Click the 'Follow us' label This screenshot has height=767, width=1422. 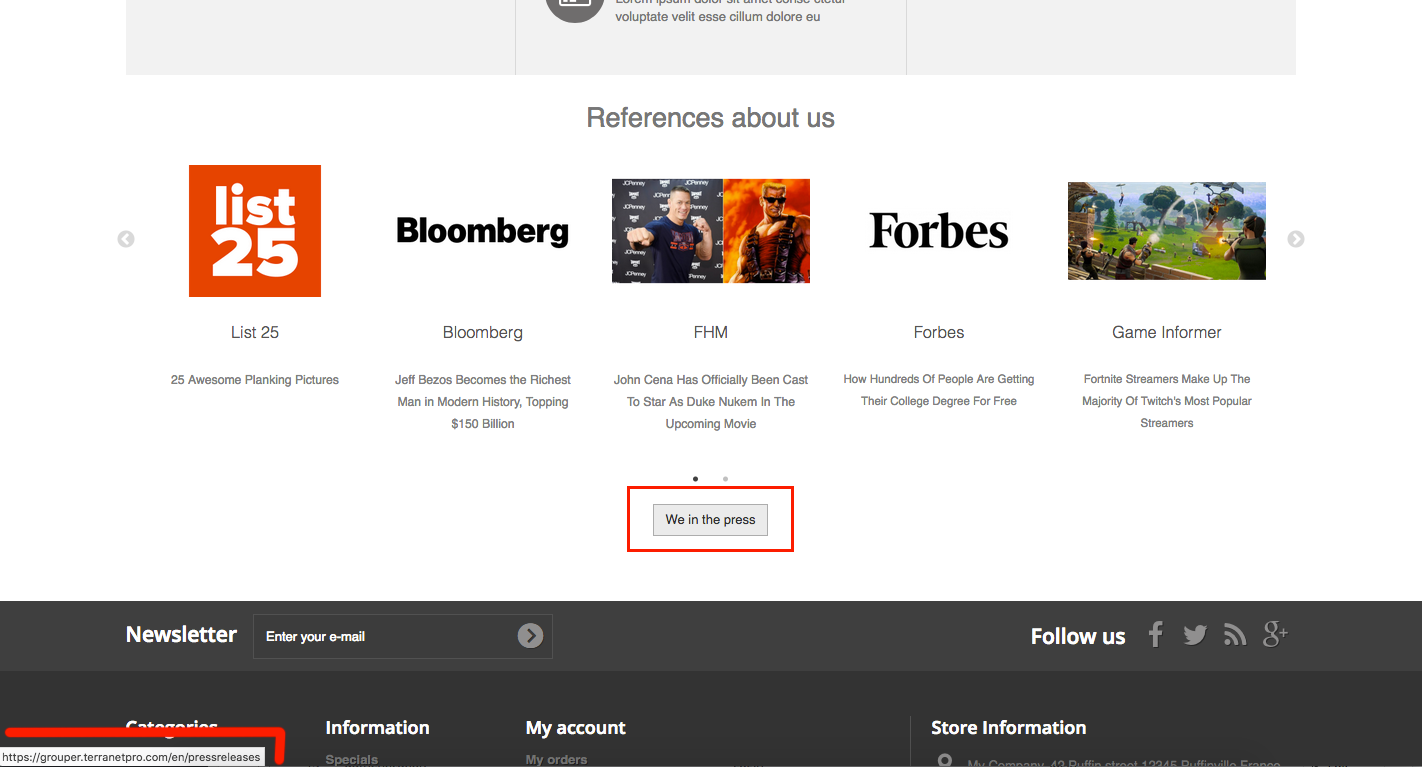[x=1078, y=636]
